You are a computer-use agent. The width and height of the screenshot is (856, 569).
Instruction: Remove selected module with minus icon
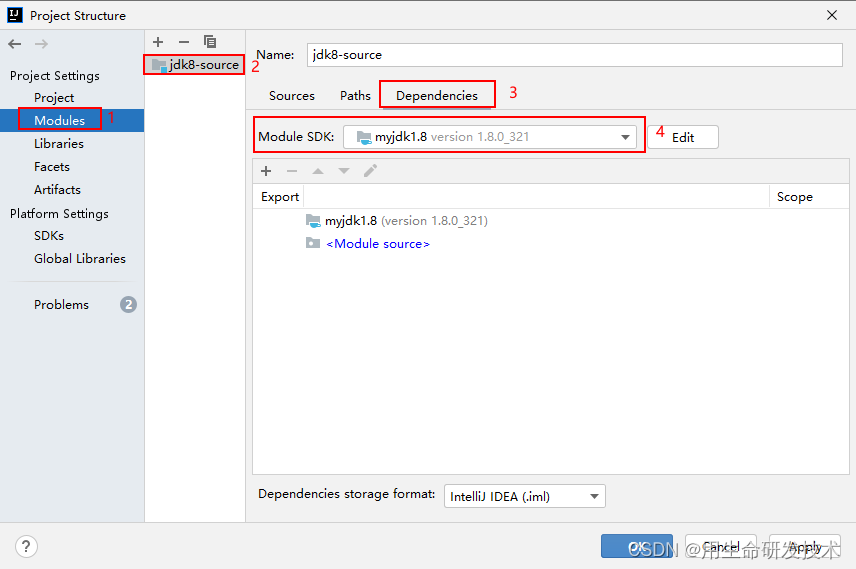point(184,42)
